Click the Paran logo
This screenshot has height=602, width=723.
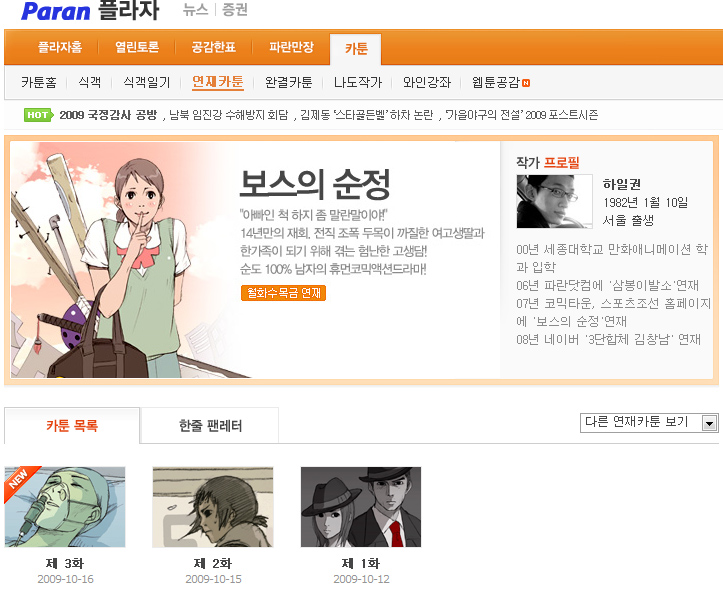[55, 11]
